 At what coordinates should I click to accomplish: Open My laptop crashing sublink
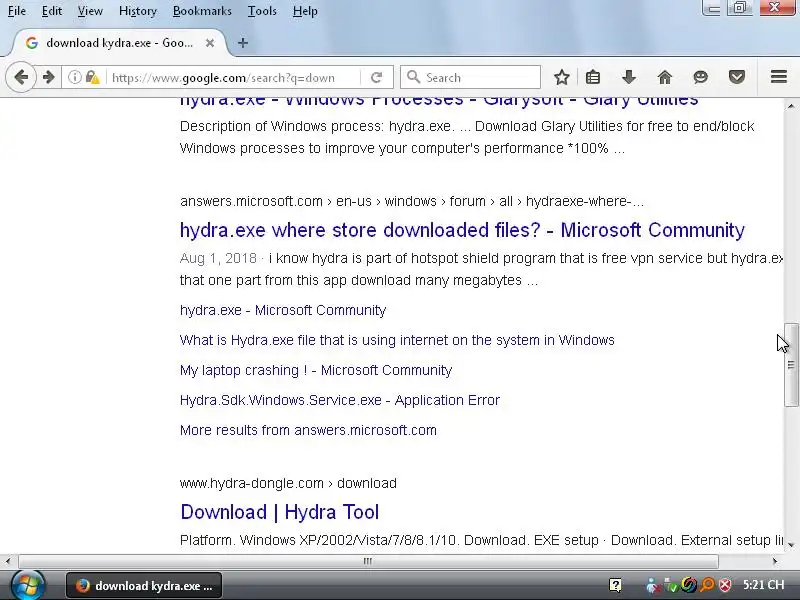316,370
